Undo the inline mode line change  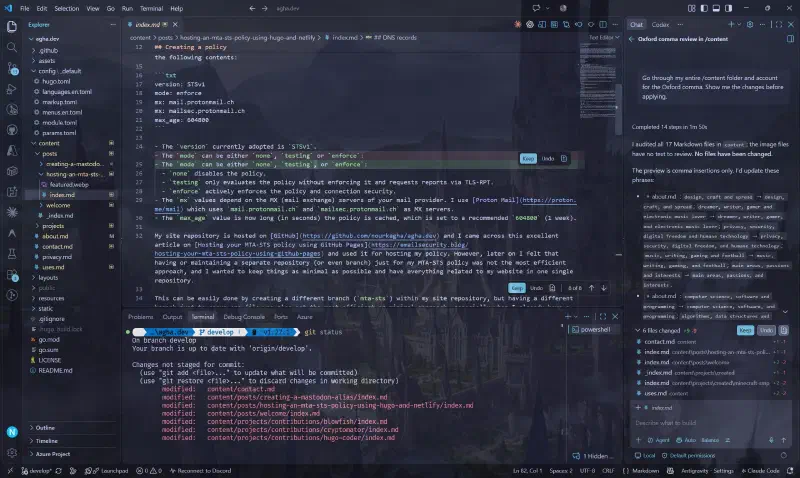[548, 159]
